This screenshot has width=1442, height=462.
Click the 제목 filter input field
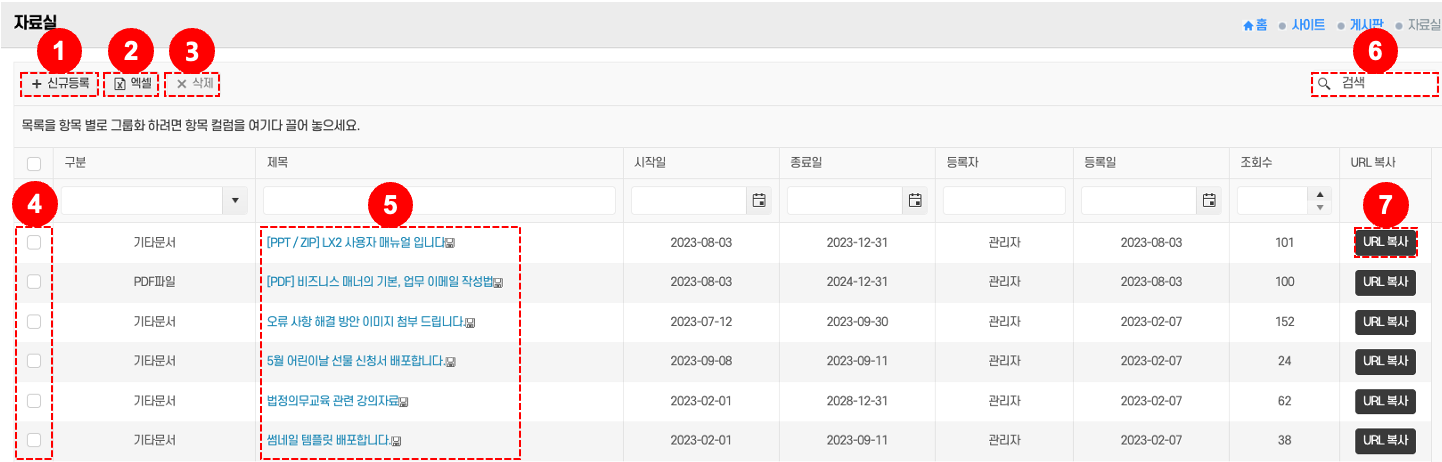[x=439, y=201]
